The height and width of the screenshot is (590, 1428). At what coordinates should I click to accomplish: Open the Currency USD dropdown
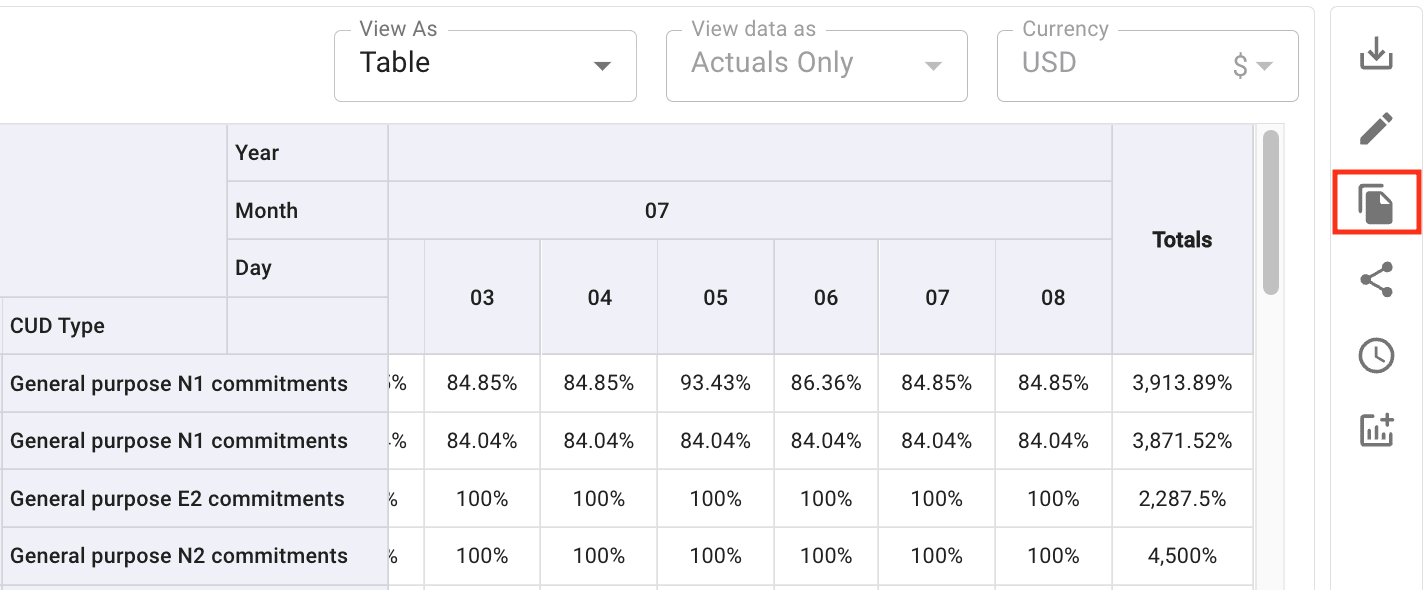tap(1147, 65)
